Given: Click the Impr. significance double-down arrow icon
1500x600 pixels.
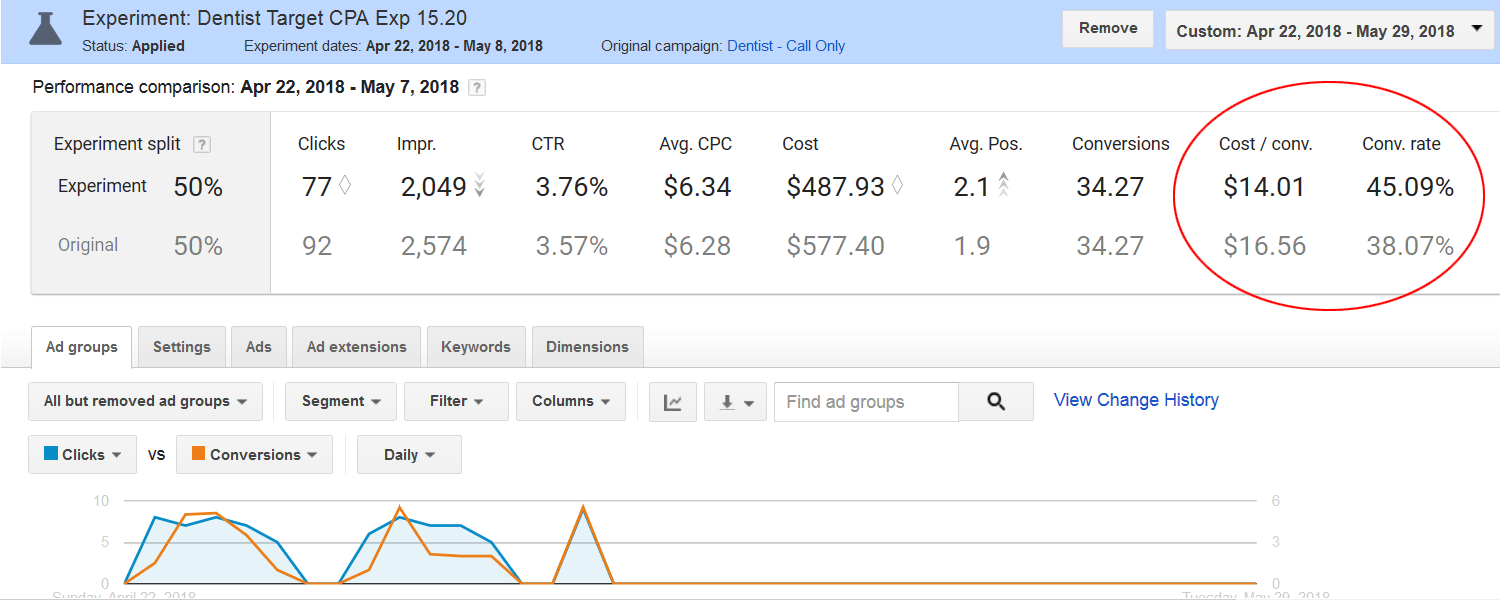Looking at the screenshot, I should tap(480, 186).
